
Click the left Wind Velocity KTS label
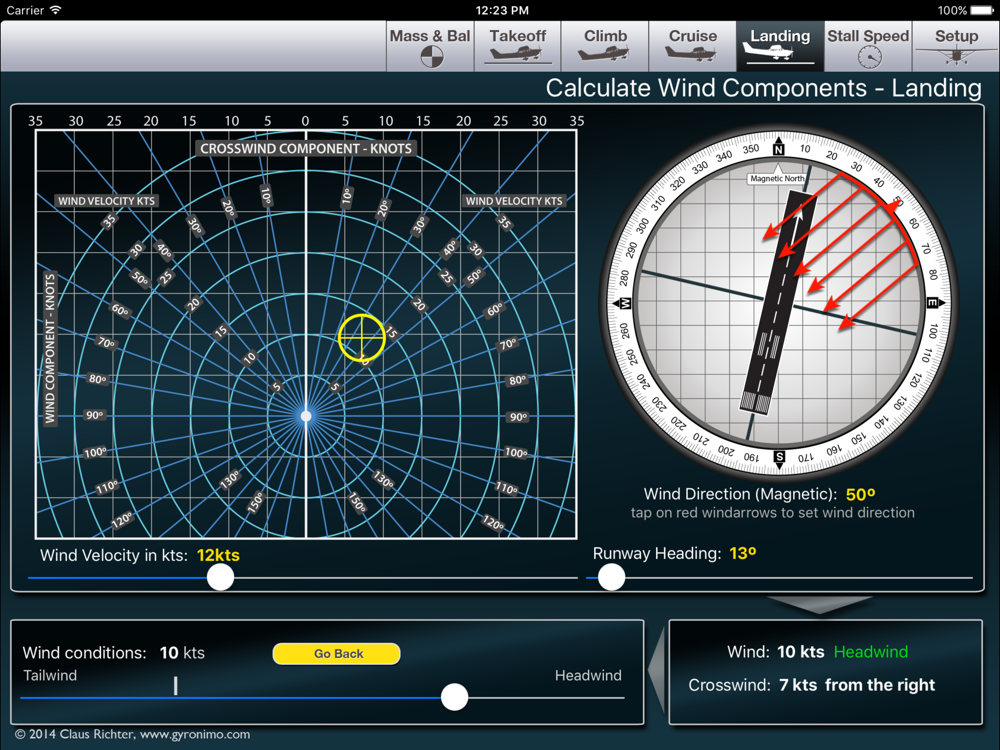point(106,201)
